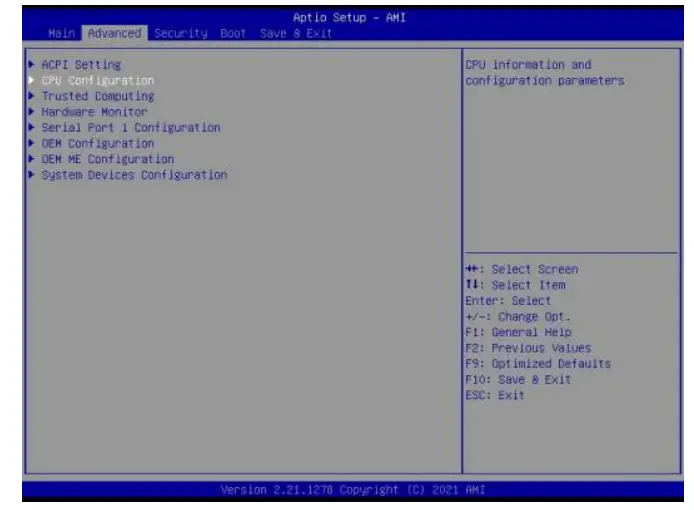Click arrow beside Serial Port 1 Configuration
This screenshot has height=510, width=694.
(x=31, y=127)
